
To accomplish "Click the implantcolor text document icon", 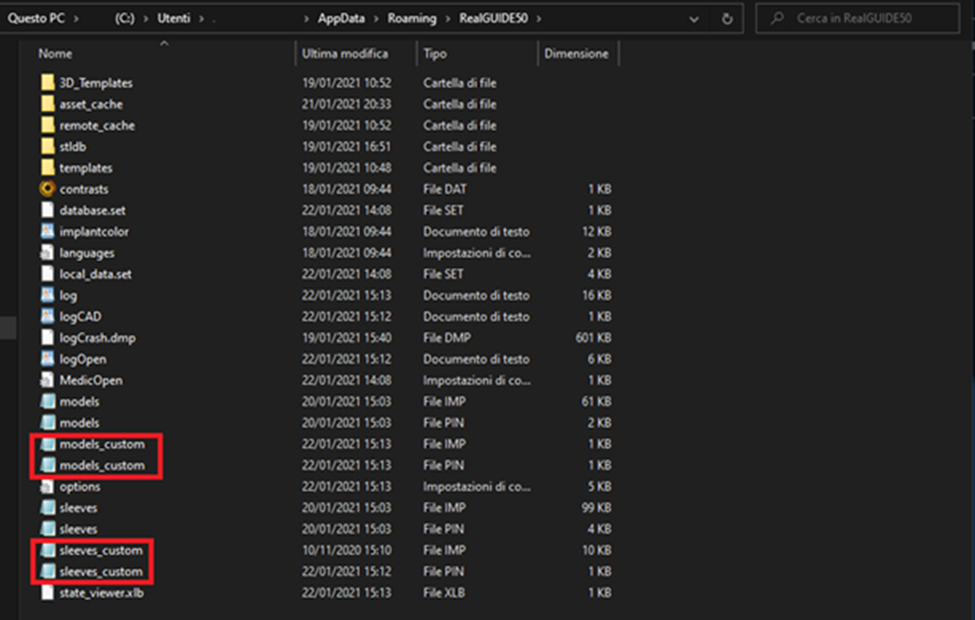I will click(x=47, y=232).
